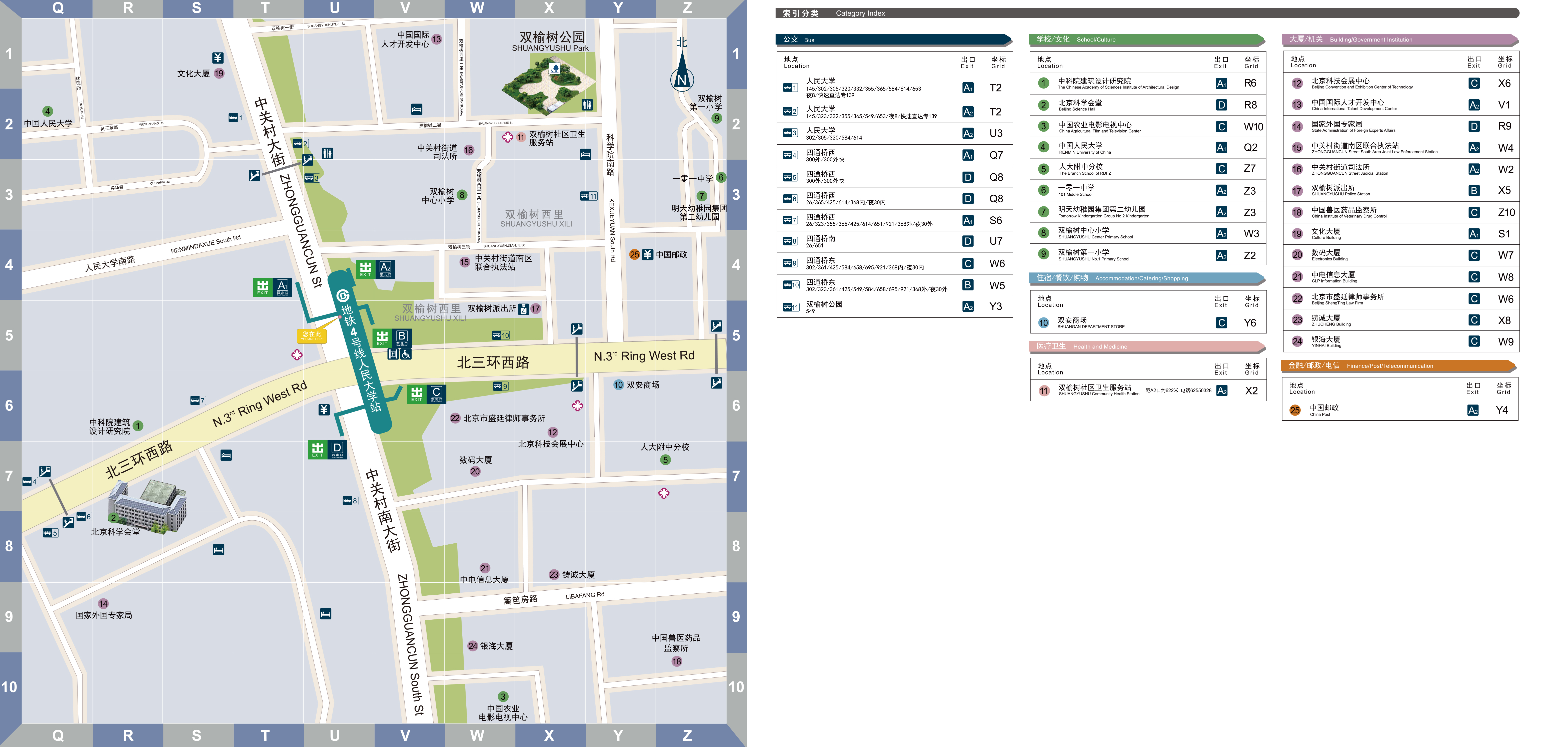Click the 'SHUANGYUSHU Park' map label
The width and height of the screenshot is (1568, 747).
(x=550, y=48)
